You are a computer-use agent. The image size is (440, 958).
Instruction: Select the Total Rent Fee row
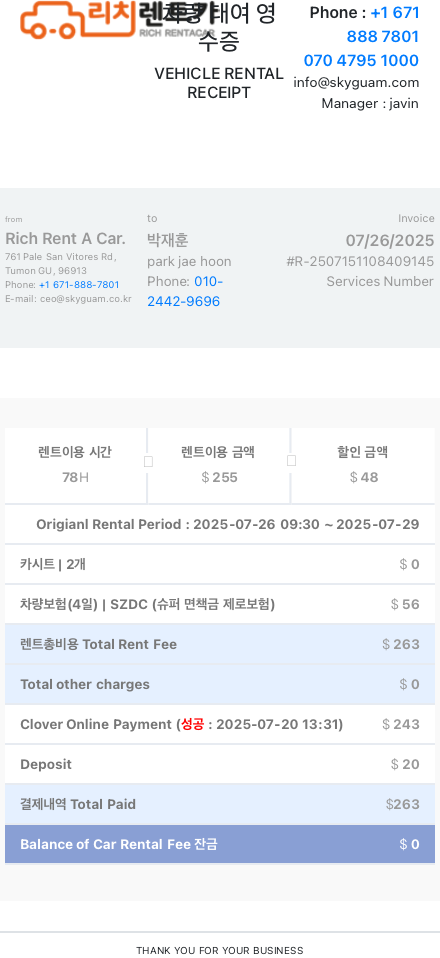tap(220, 644)
